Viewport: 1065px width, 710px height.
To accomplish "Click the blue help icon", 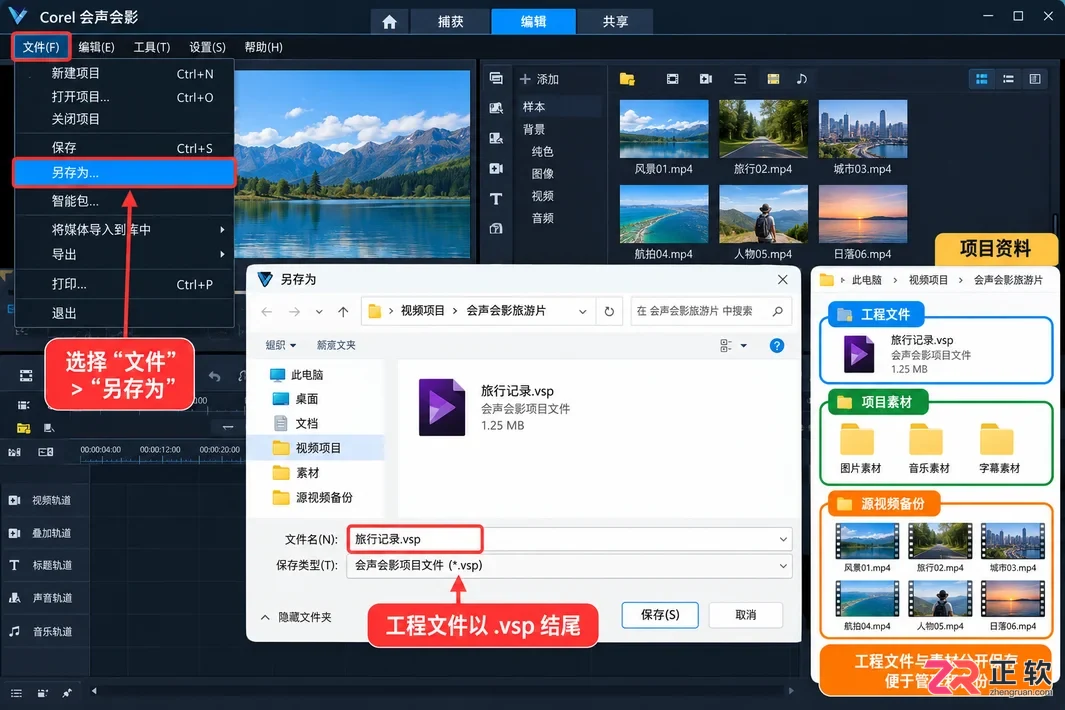I will click(776, 346).
